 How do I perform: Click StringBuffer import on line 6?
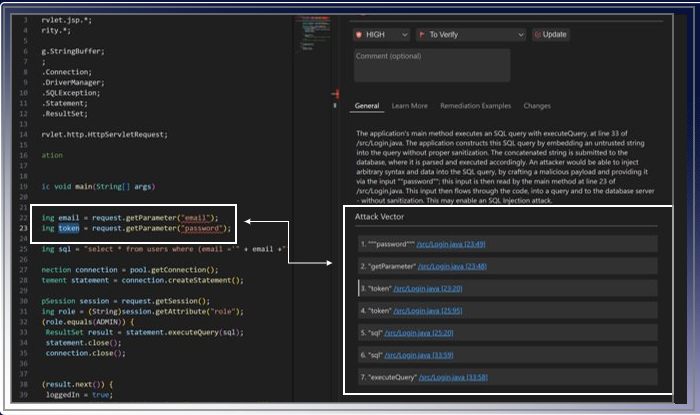(73, 51)
